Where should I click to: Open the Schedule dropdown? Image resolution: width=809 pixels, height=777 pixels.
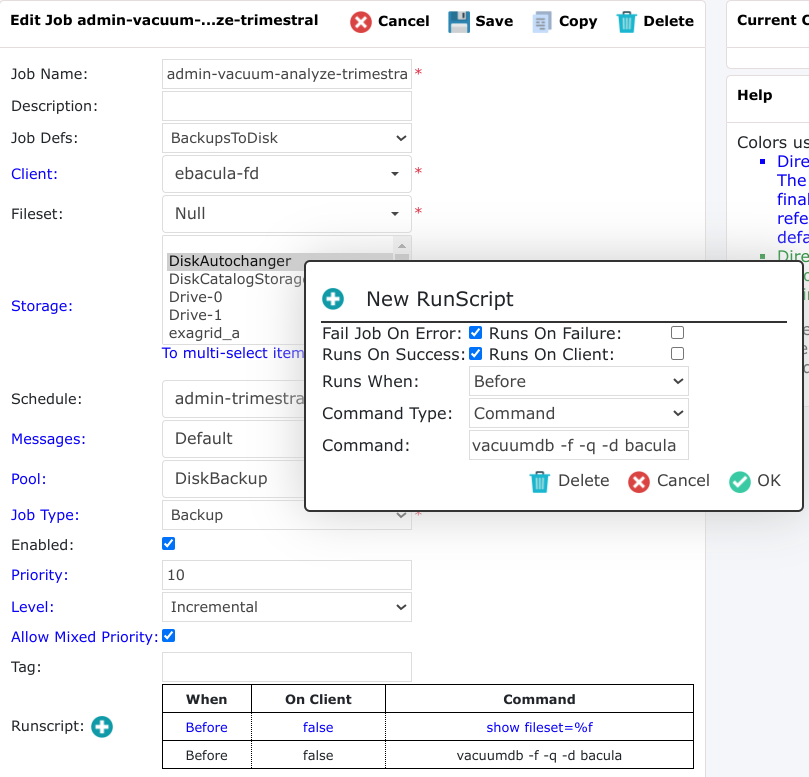click(x=234, y=398)
